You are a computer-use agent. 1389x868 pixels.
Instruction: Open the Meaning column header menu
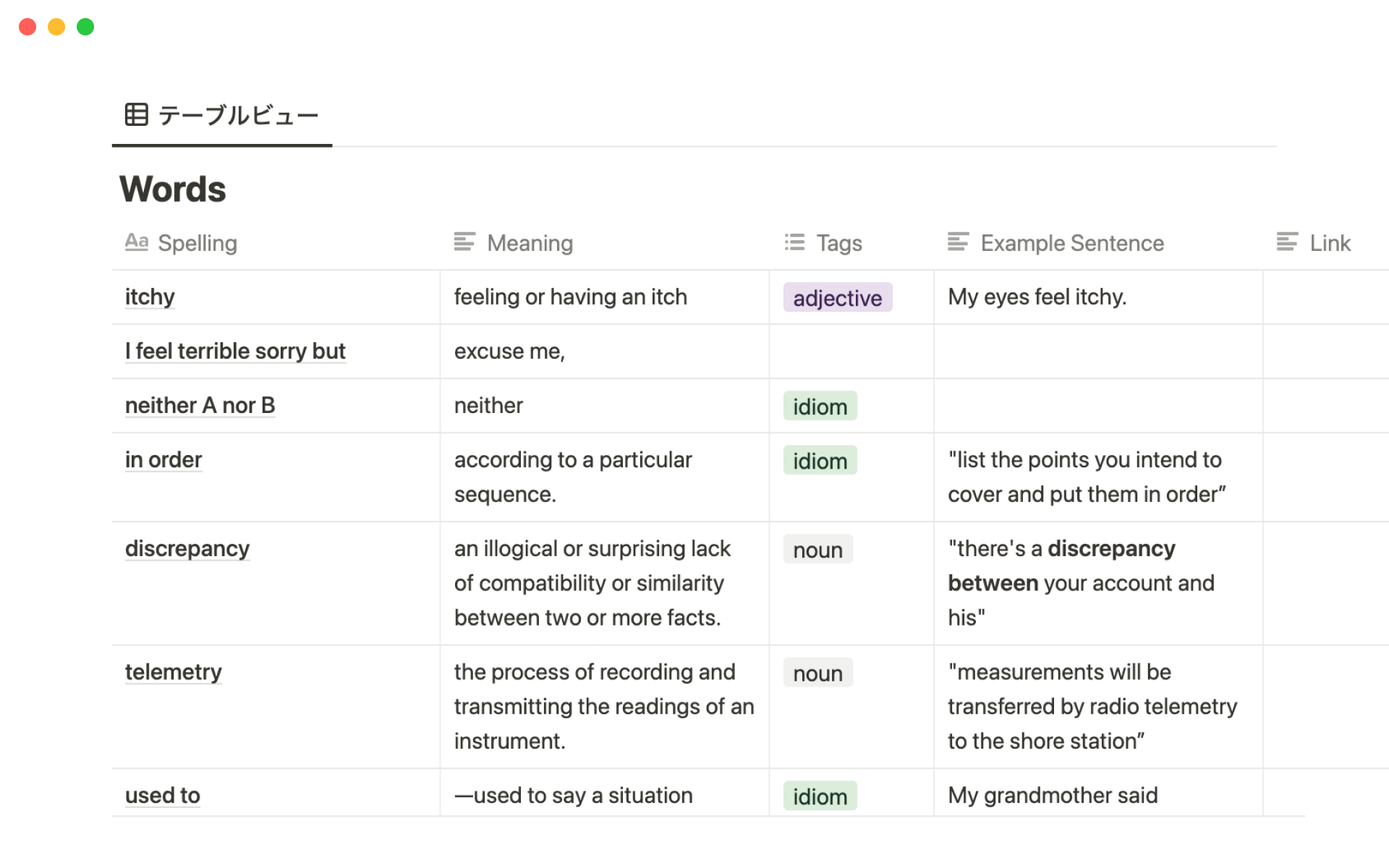coord(530,243)
